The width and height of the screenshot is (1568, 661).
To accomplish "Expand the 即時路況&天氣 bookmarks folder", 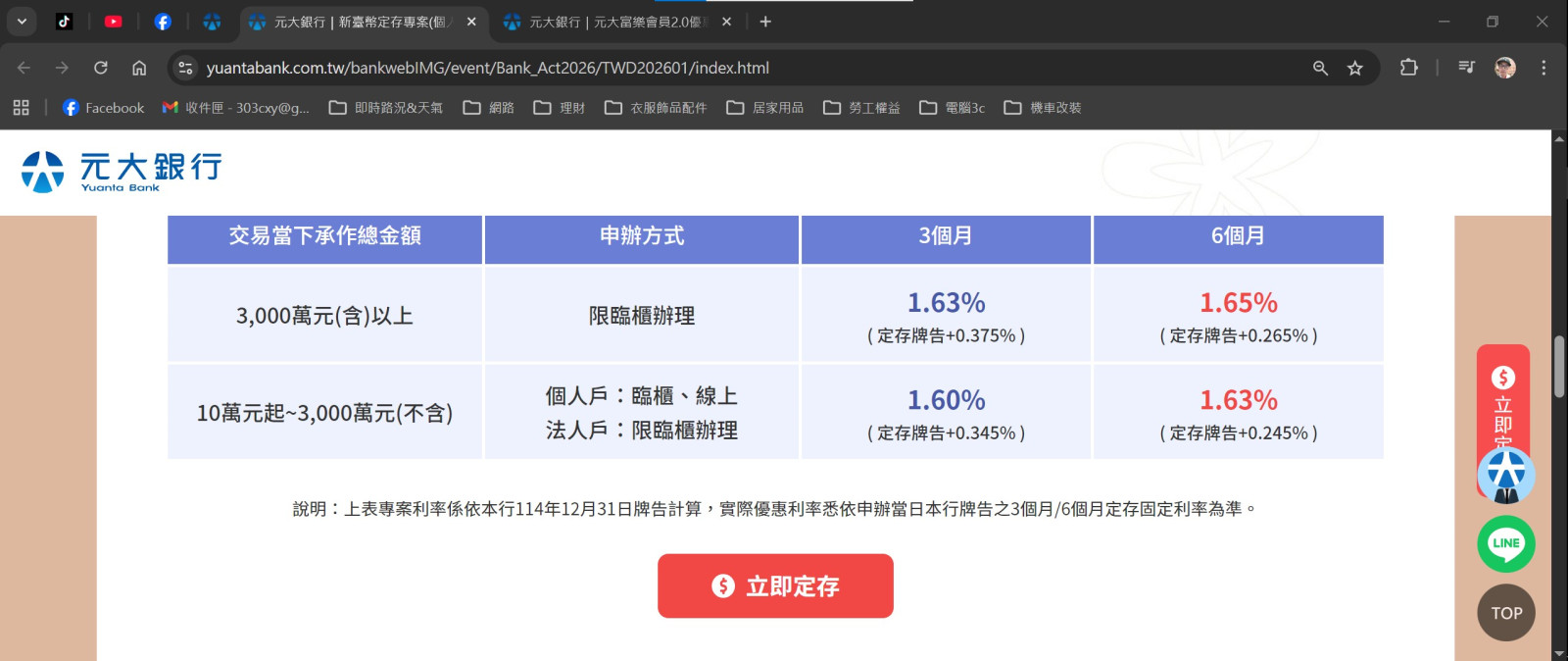I will coord(386,108).
